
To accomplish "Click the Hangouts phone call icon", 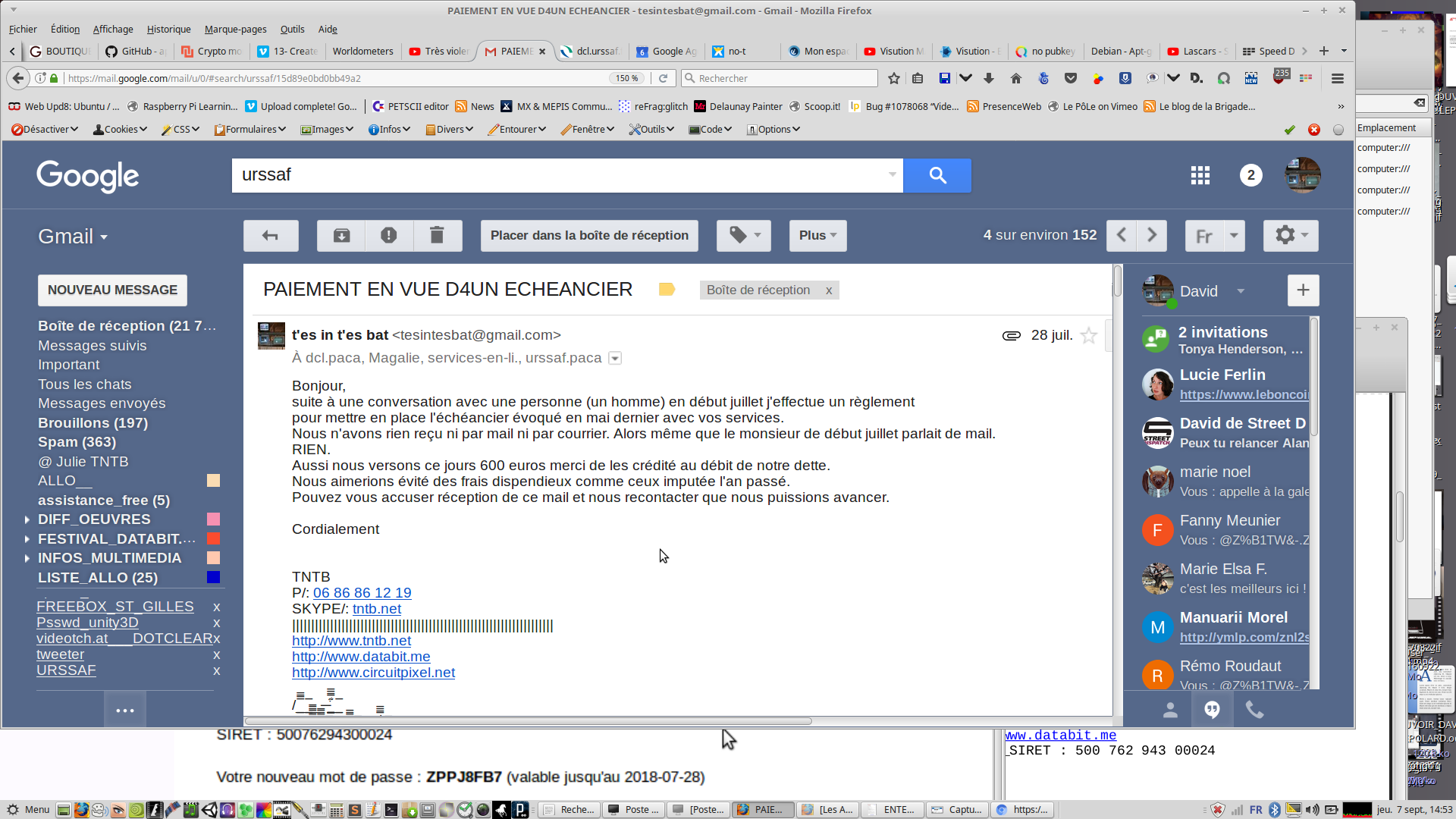I will (x=1255, y=710).
